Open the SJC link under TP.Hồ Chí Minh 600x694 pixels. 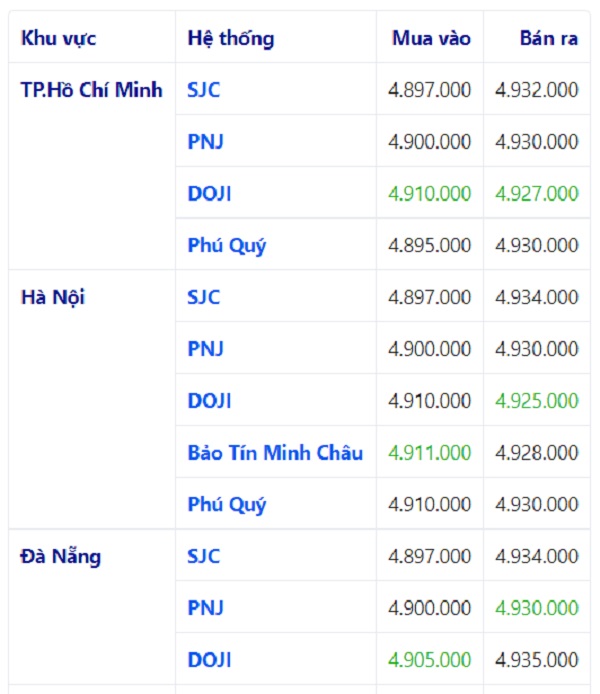point(204,90)
